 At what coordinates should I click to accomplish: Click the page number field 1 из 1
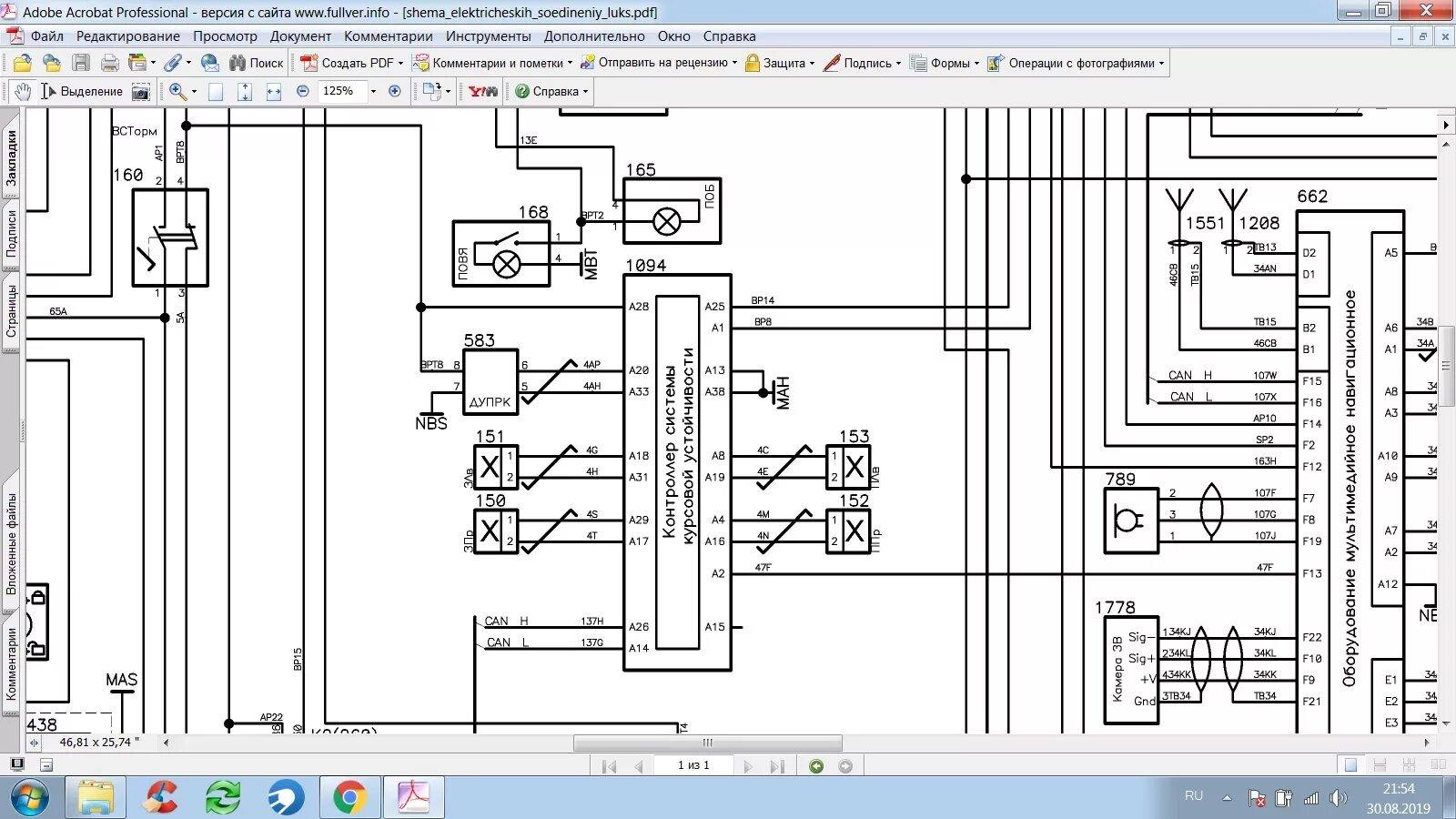(x=693, y=765)
